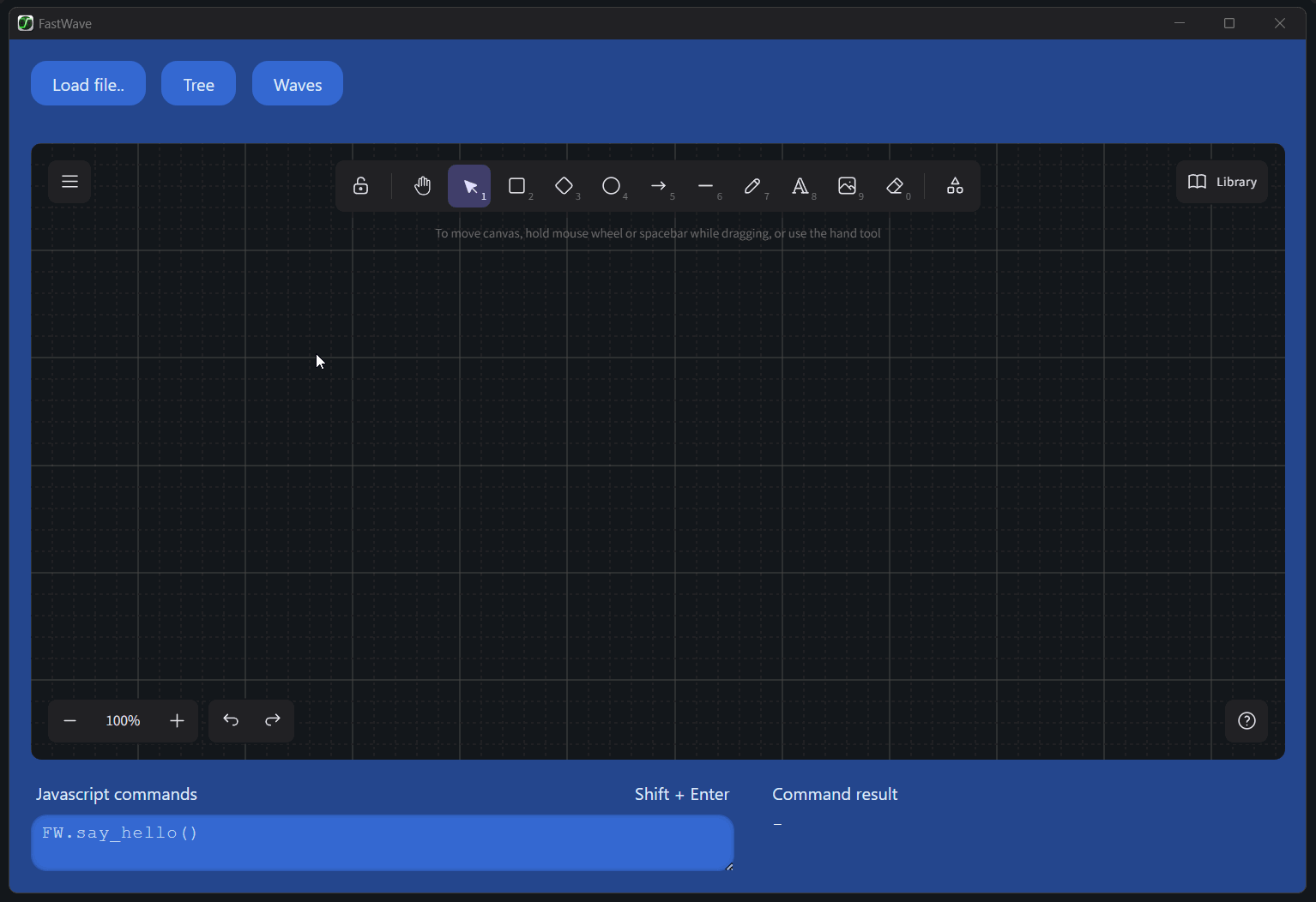Select the Diamond shape tool
Image resolution: width=1316 pixels, height=902 pixels.
coord(564,186)
